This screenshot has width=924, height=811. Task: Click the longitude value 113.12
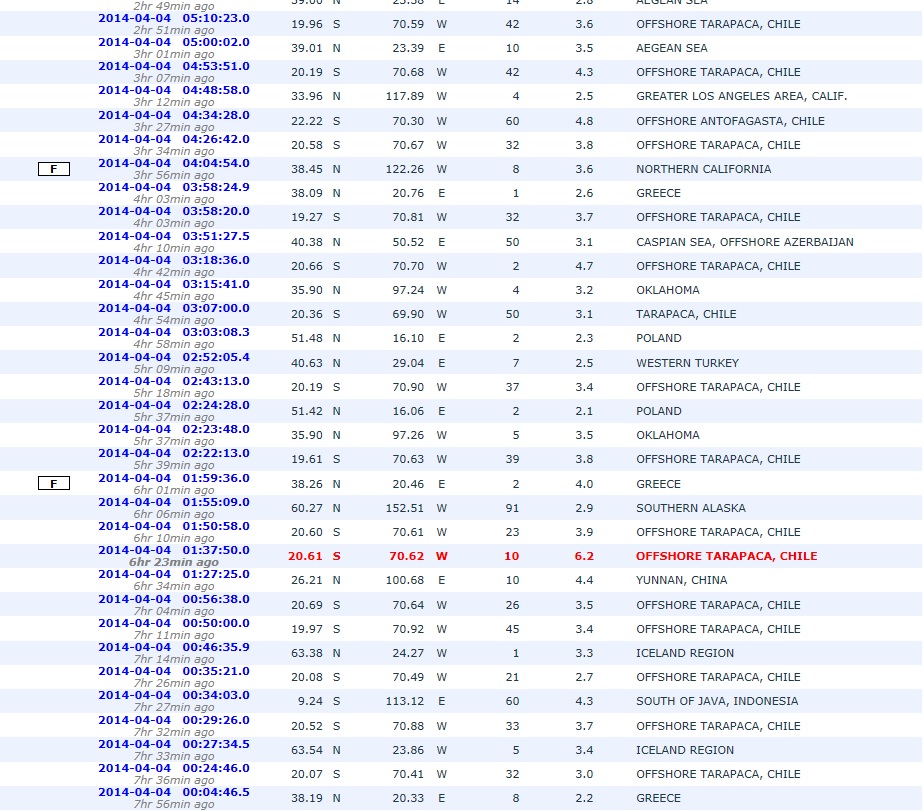point(405,701)
